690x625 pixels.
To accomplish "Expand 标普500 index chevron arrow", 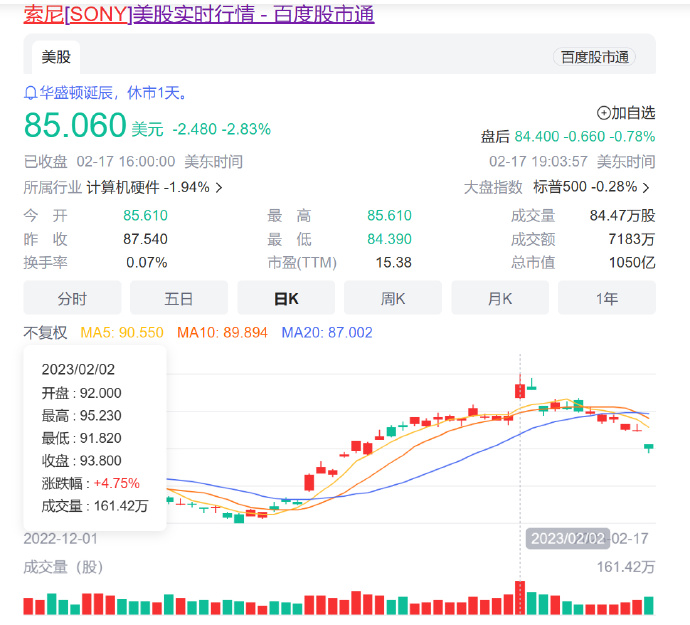I will coord(646,188).
